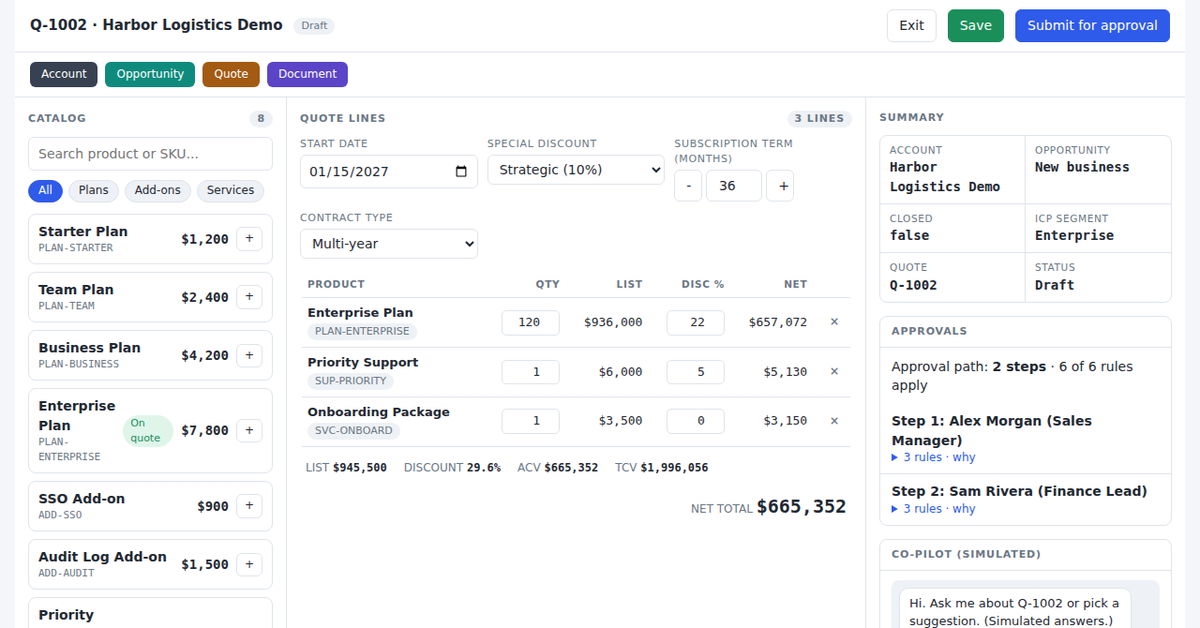Save the quote
This screenshot has width=1200, height=628.
pos(976,26)
